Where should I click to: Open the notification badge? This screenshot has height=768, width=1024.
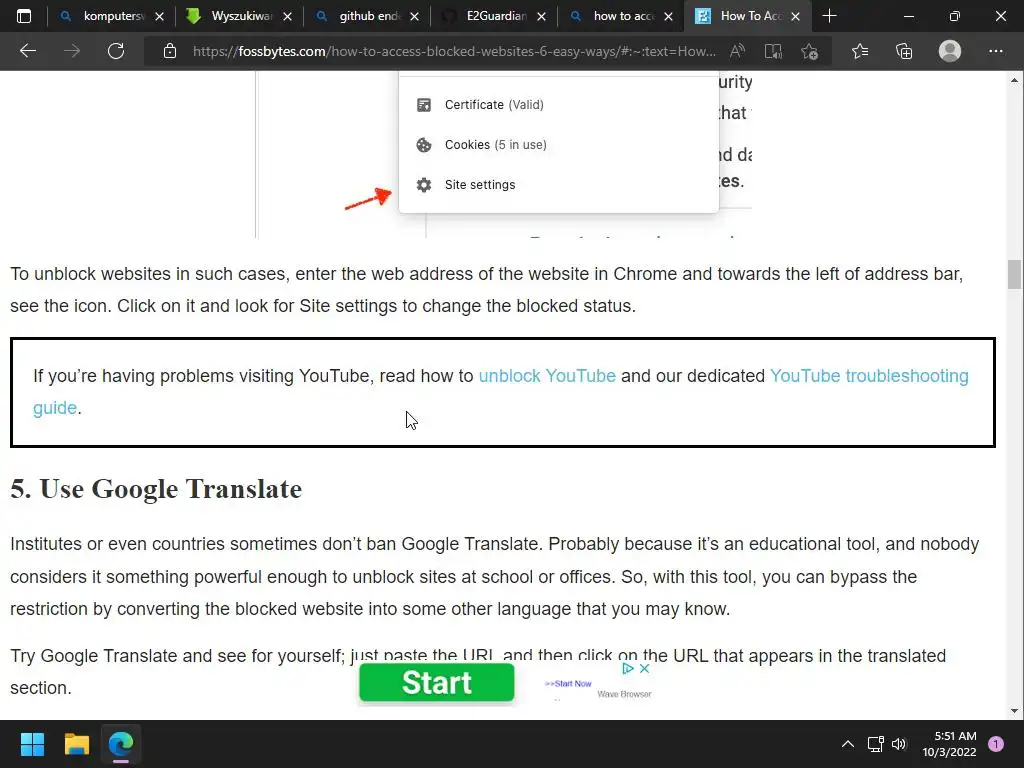click(996, 744)
